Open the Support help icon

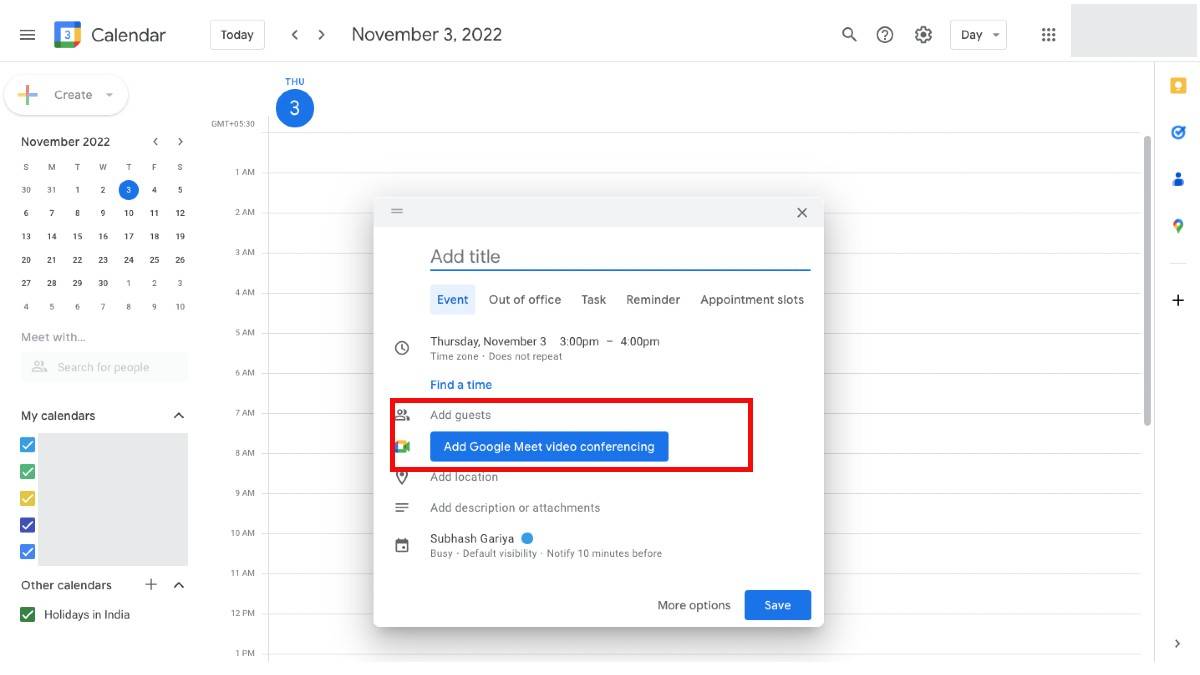tap(885, 35)
